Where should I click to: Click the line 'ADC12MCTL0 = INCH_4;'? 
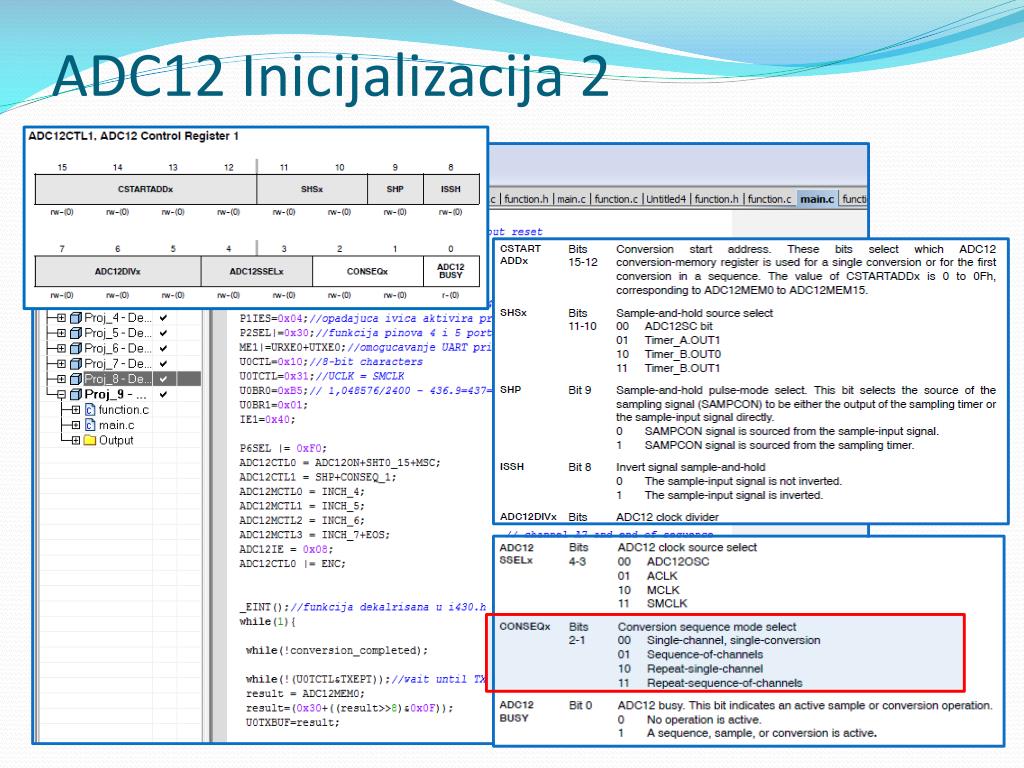[302, 492]
